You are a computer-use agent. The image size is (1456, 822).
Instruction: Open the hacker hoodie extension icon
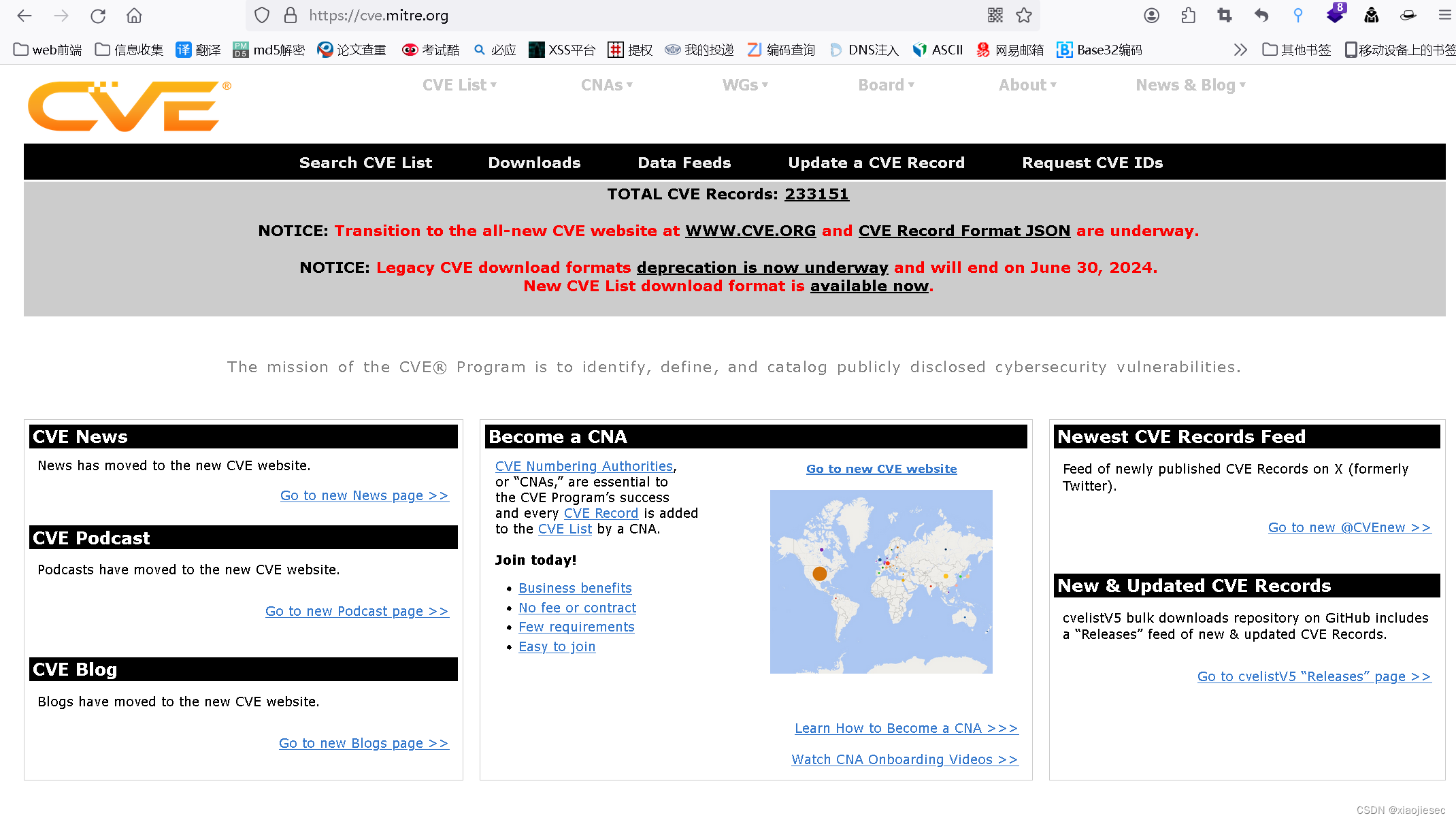click(1372, 15)
